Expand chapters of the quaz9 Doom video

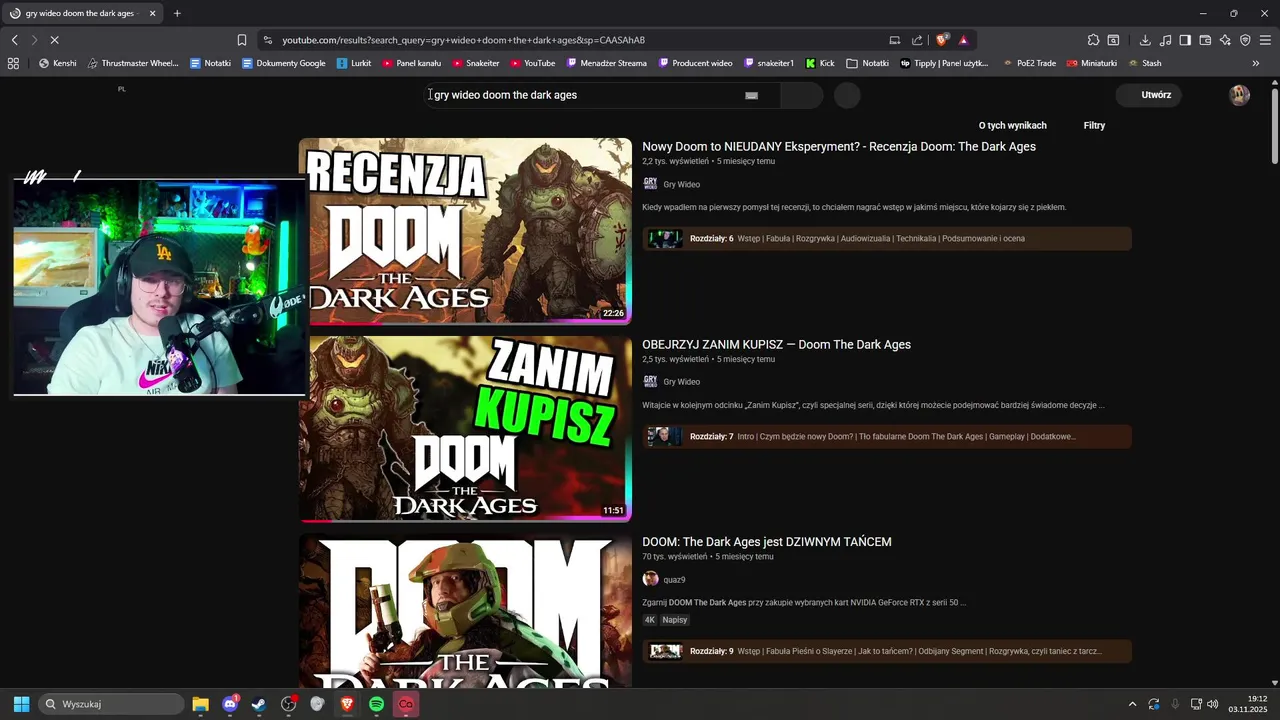pyautogui.click(x=887, y=651)
